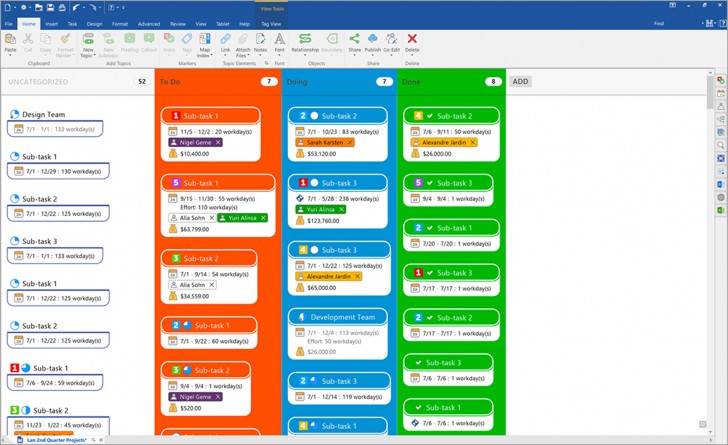Open the File menu

[9, 24]
